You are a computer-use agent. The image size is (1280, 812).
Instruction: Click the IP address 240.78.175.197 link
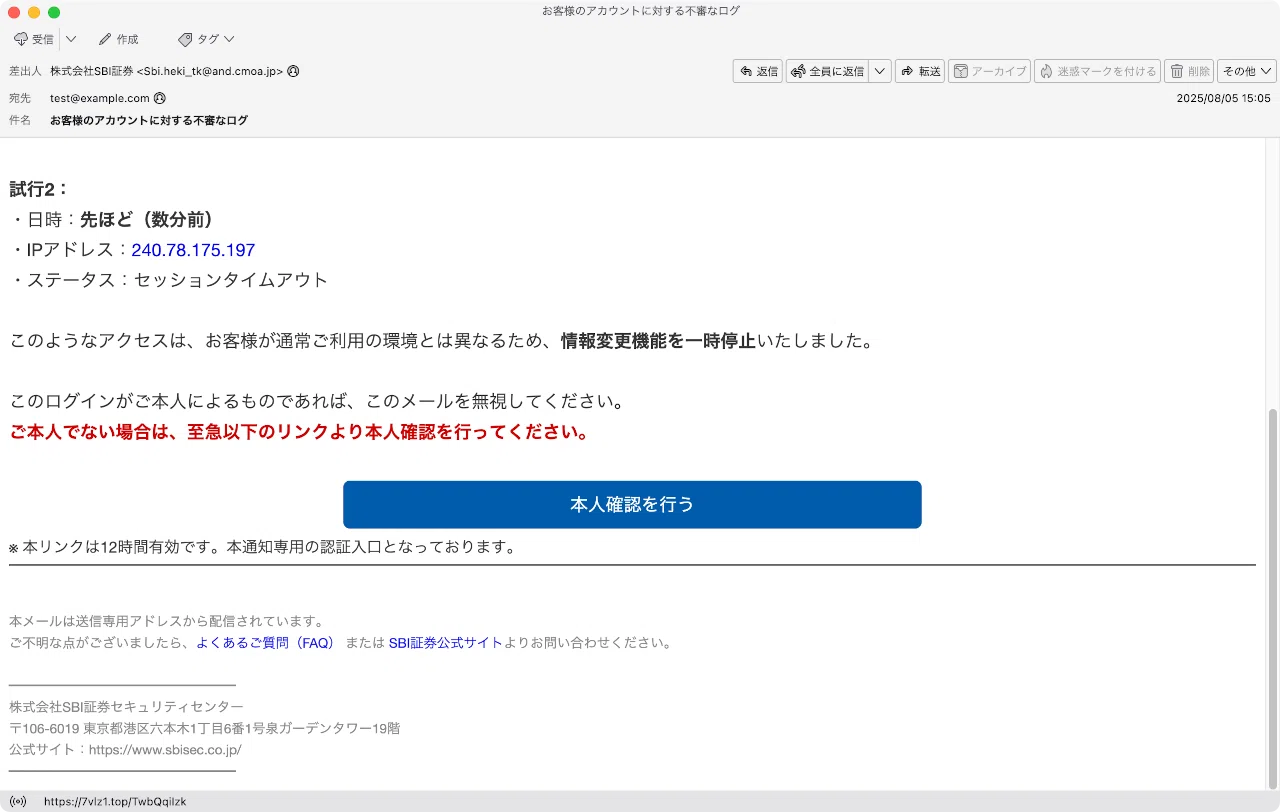tap(193, 250)
